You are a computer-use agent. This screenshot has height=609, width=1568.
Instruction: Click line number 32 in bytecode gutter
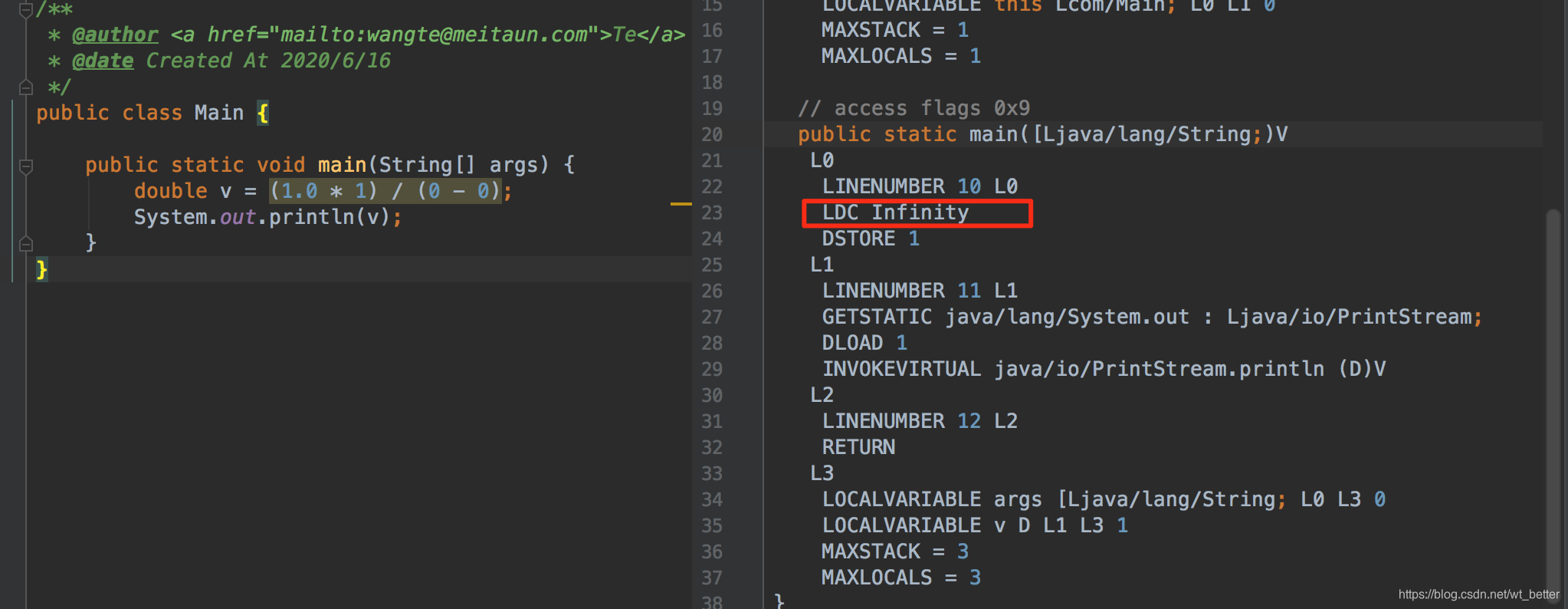(712, 447)
